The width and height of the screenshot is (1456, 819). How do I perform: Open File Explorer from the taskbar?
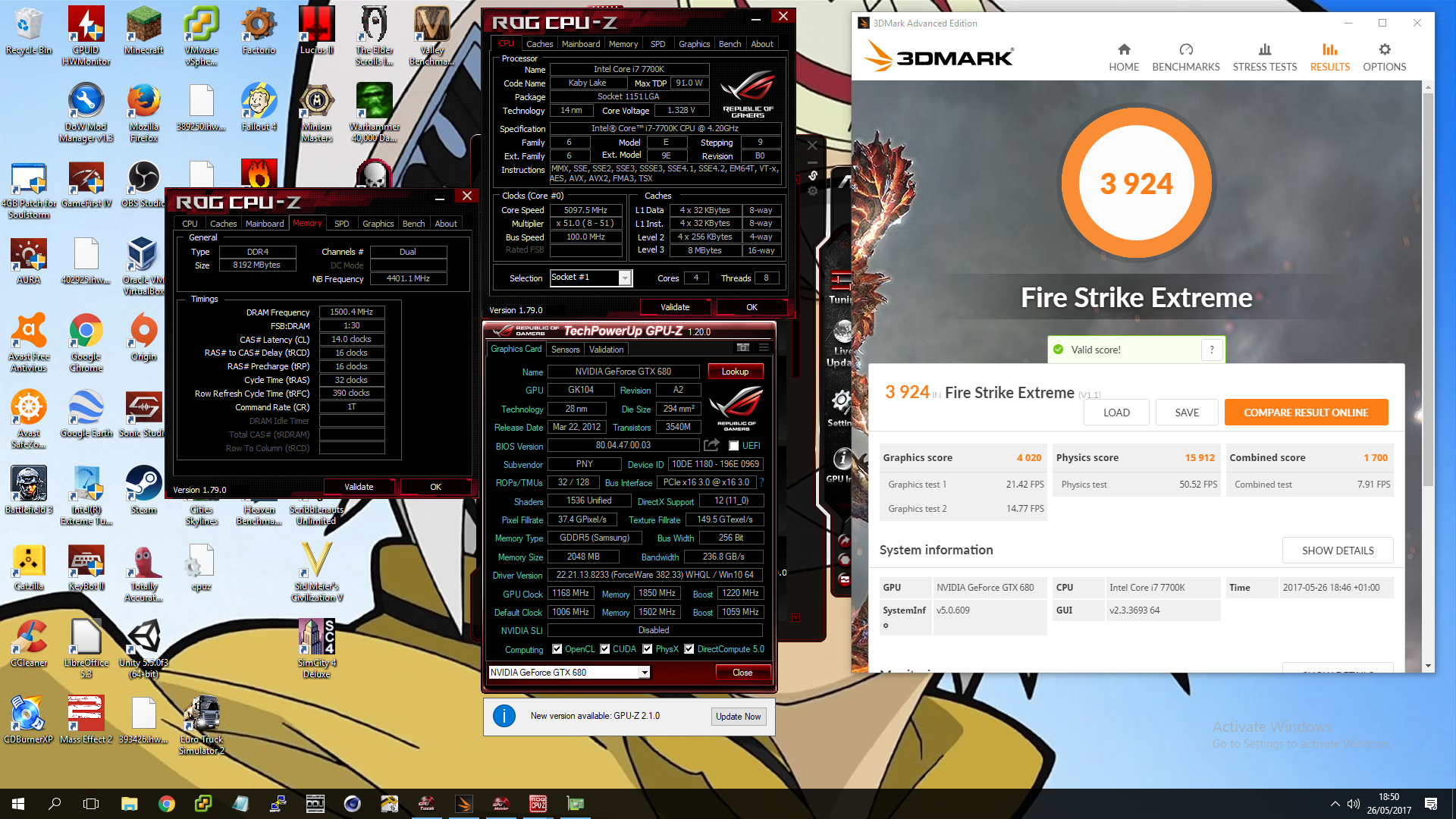129,804
